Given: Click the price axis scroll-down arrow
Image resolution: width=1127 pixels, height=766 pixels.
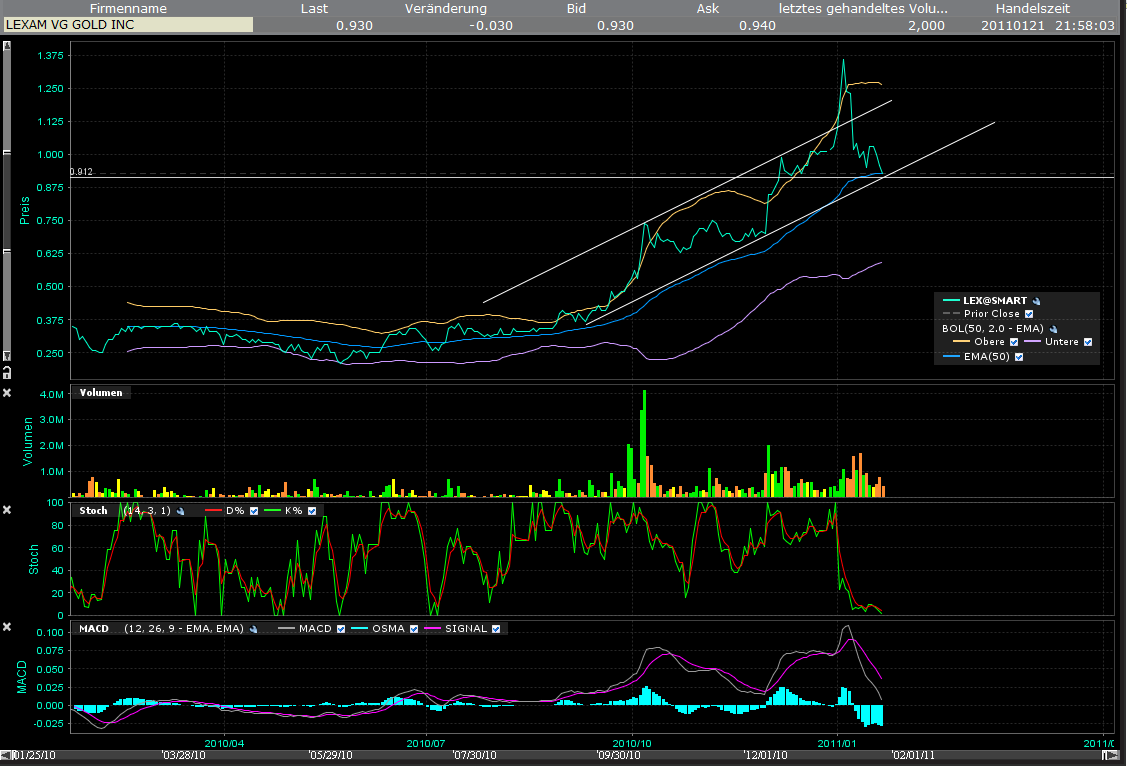Looking at the screenshot, I should click(x=7, y=357).
